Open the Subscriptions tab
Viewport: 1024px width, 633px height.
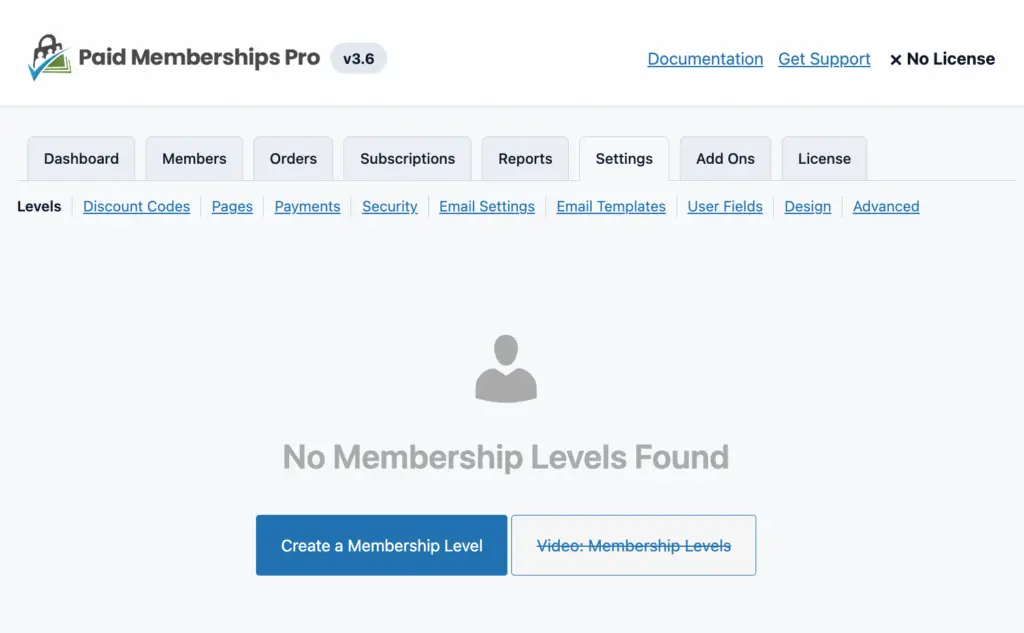(407, 158)
